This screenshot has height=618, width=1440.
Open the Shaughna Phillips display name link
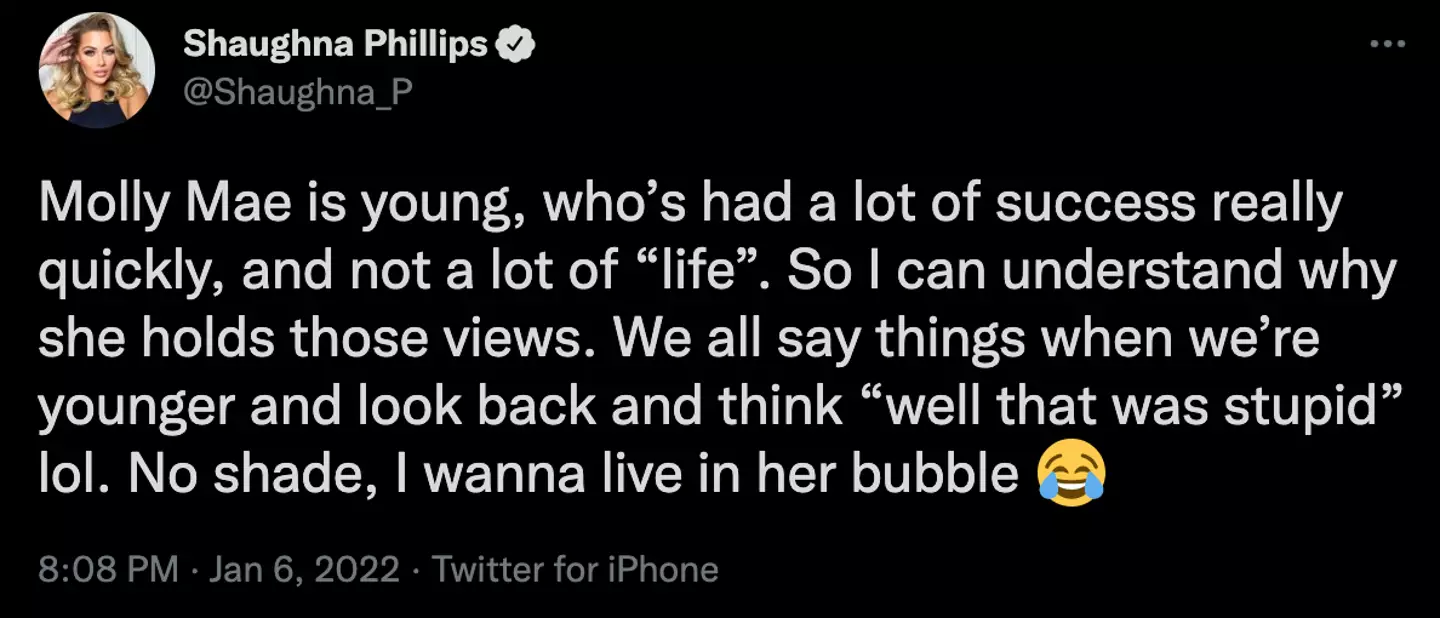335,45
